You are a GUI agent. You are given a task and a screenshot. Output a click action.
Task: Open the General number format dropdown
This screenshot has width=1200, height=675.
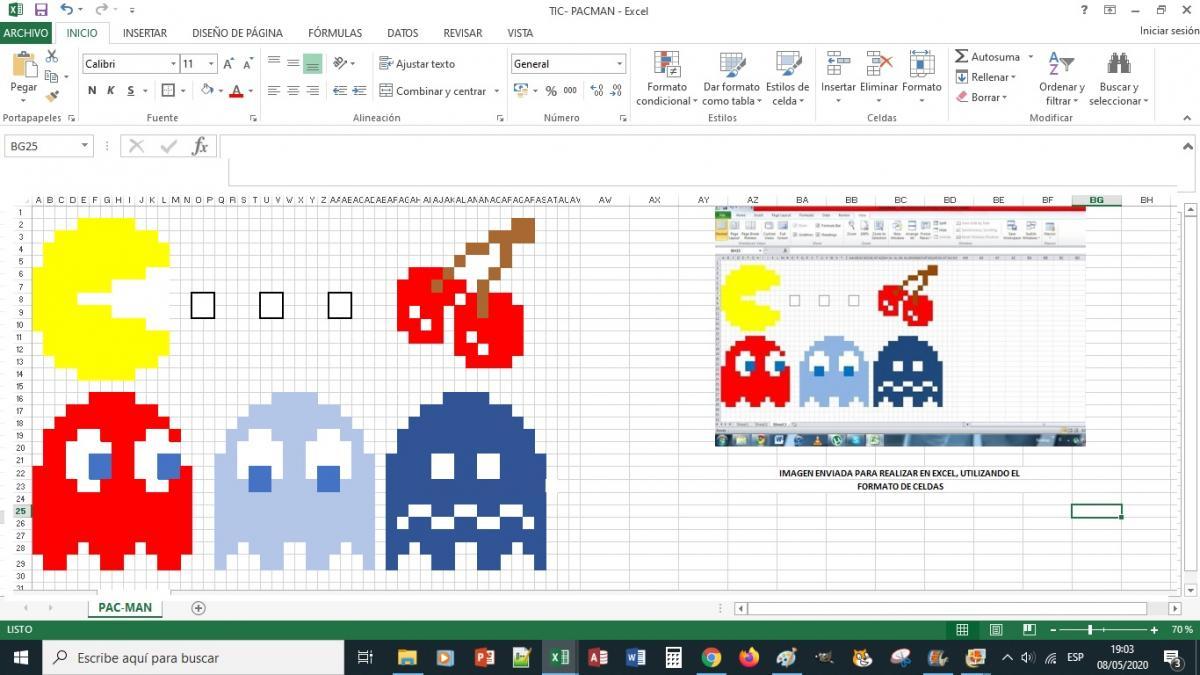[619, 64]
